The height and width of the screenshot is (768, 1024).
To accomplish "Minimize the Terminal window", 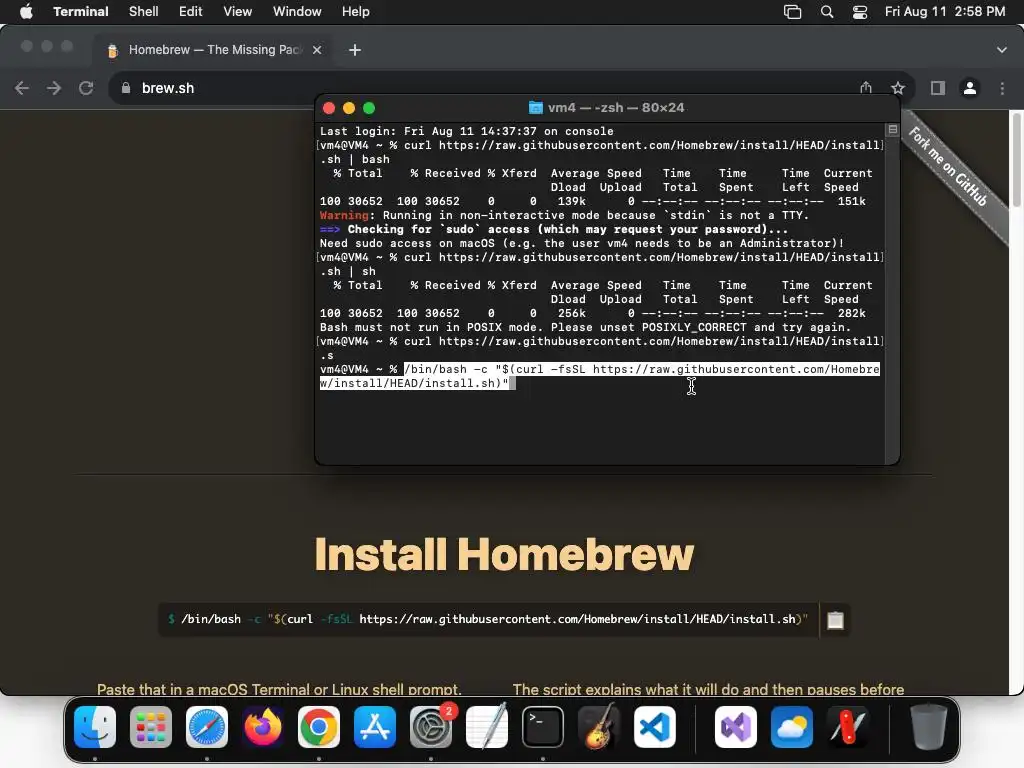I will [349, 108].
